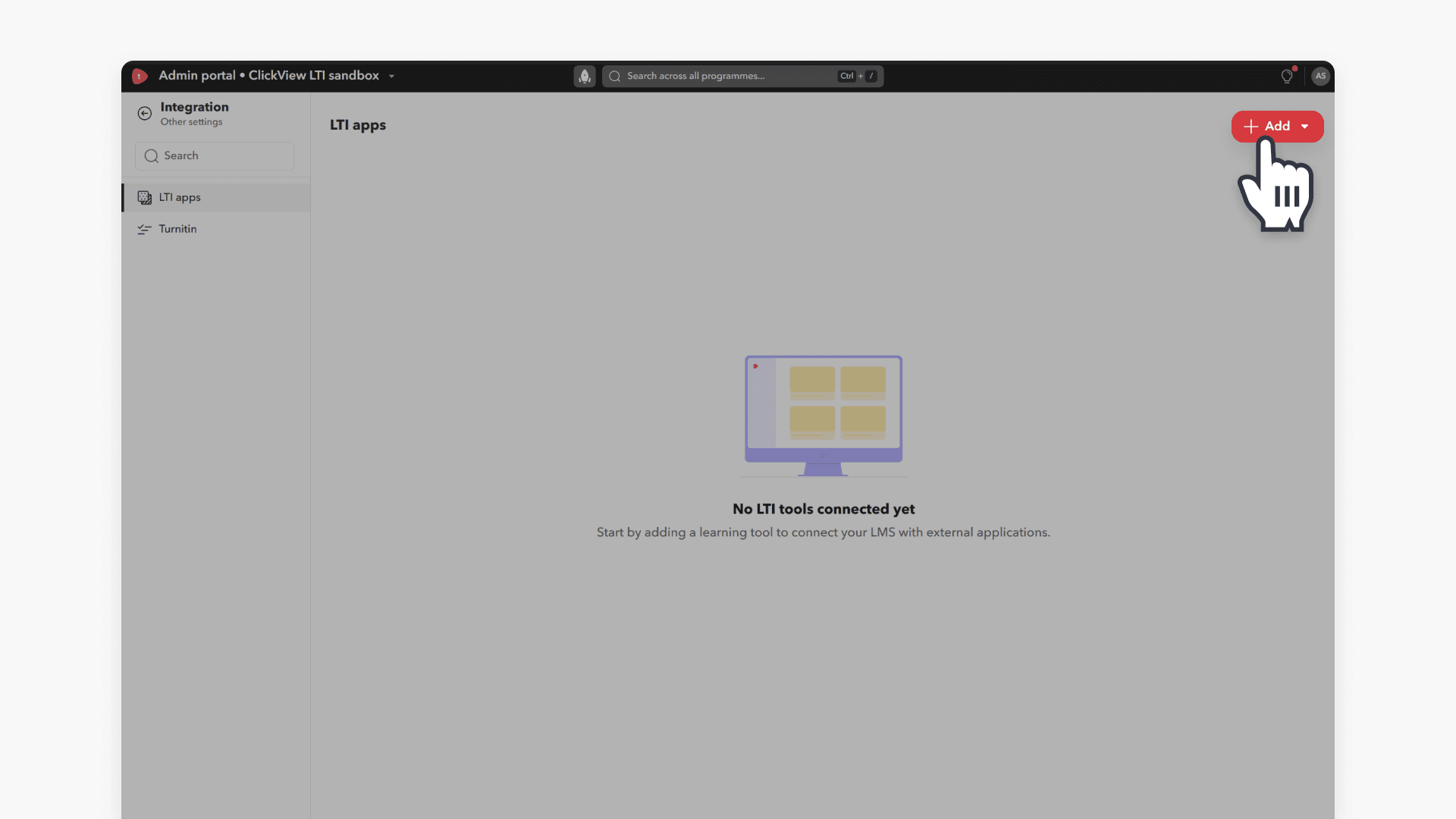1456x819 pixels.
Task: Click the Turnitin sidebar icon
Action: coord(144,229)
